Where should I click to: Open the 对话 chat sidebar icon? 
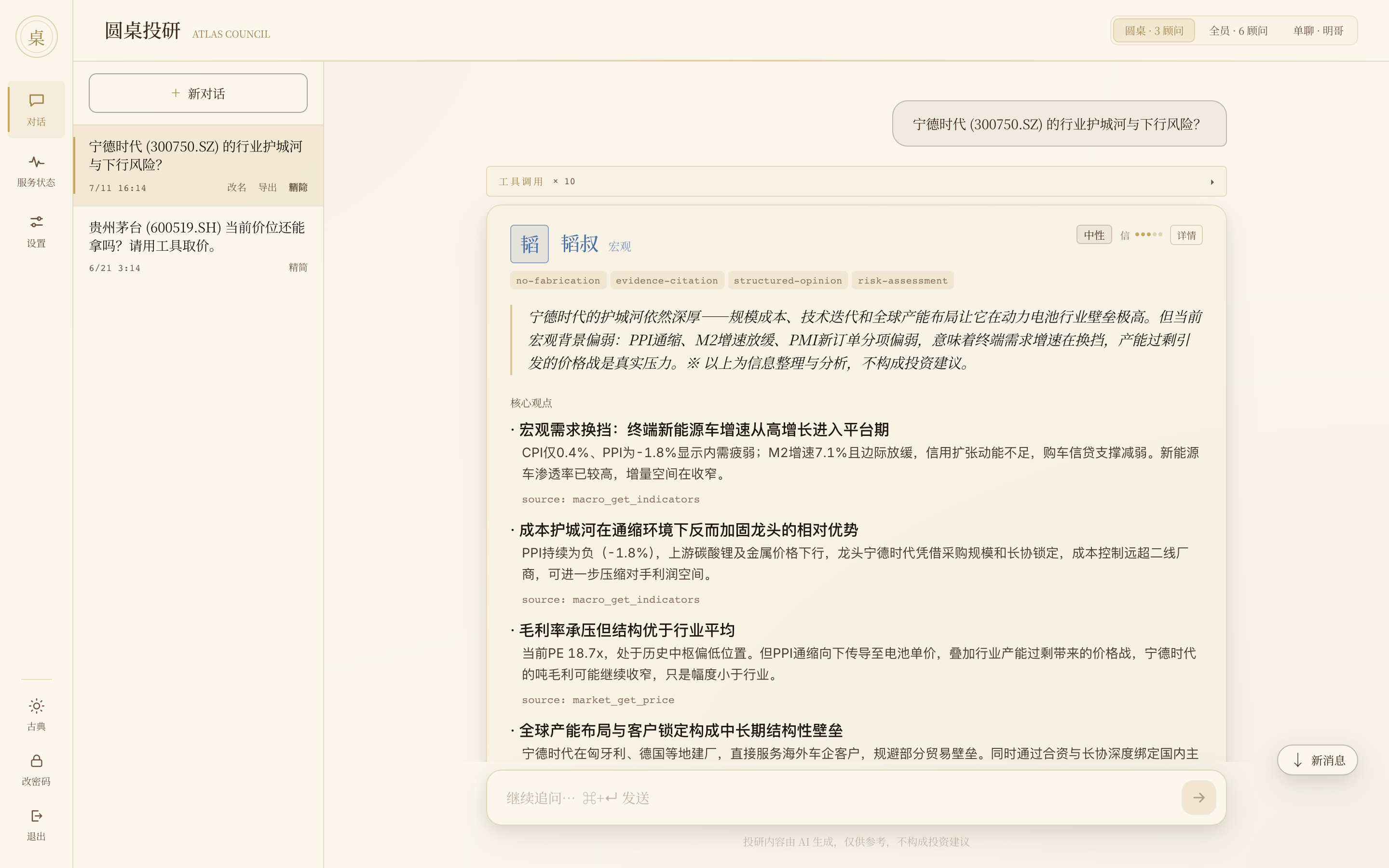pos(36,109)
